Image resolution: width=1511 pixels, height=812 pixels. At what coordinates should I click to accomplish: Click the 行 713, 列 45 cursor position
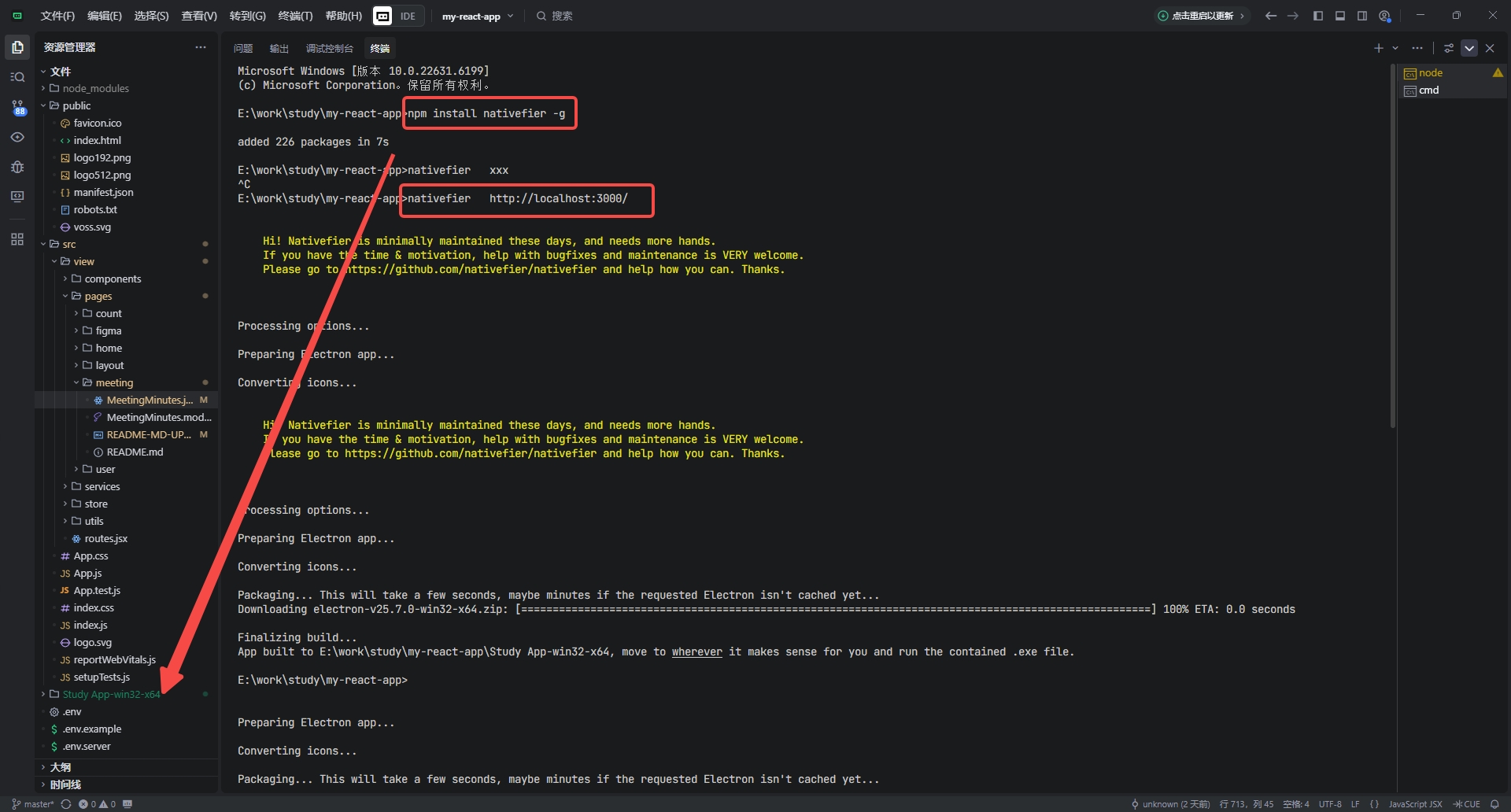click(1246, 804)
